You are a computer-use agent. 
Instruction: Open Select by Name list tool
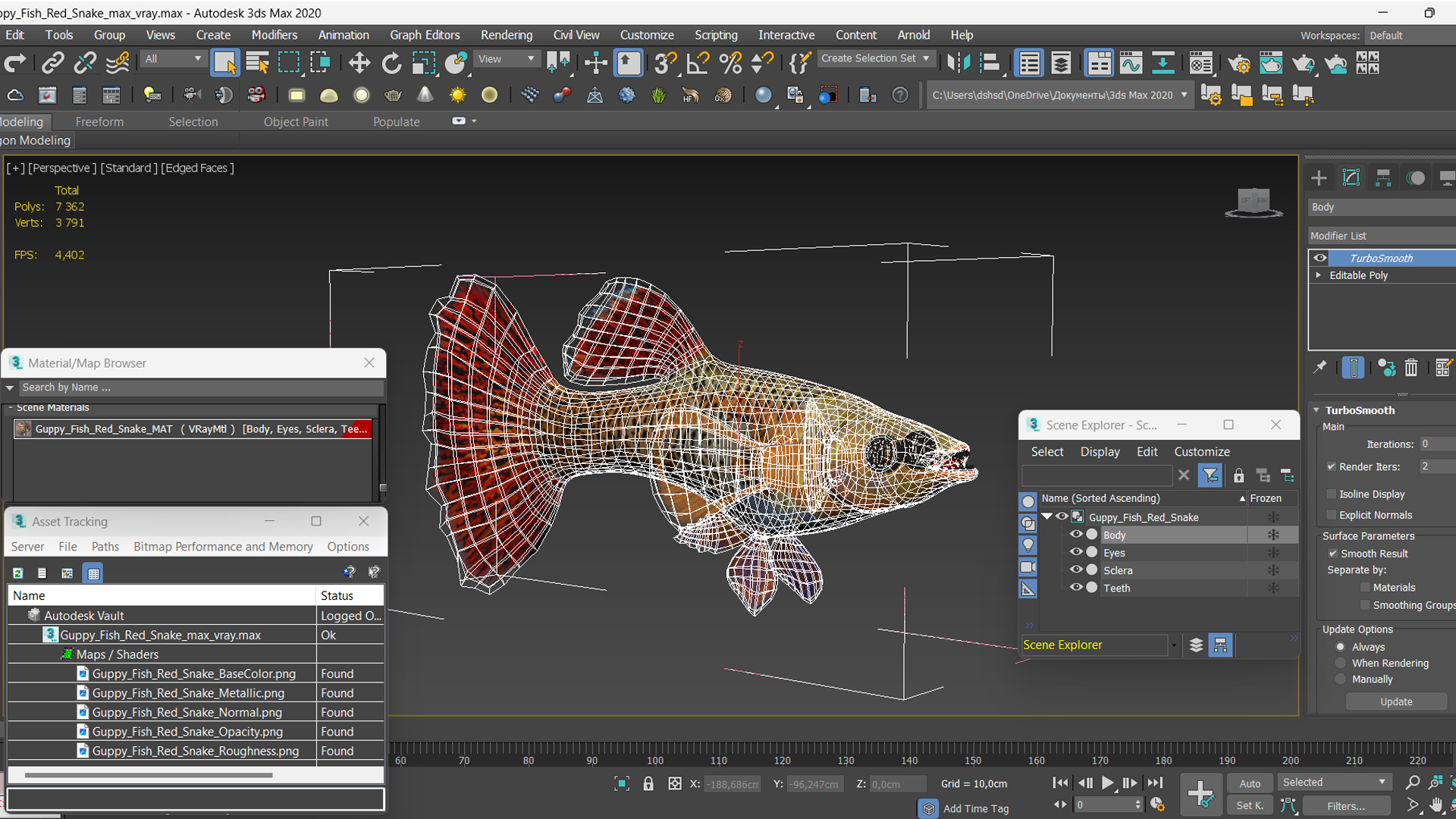coord(257,63)
